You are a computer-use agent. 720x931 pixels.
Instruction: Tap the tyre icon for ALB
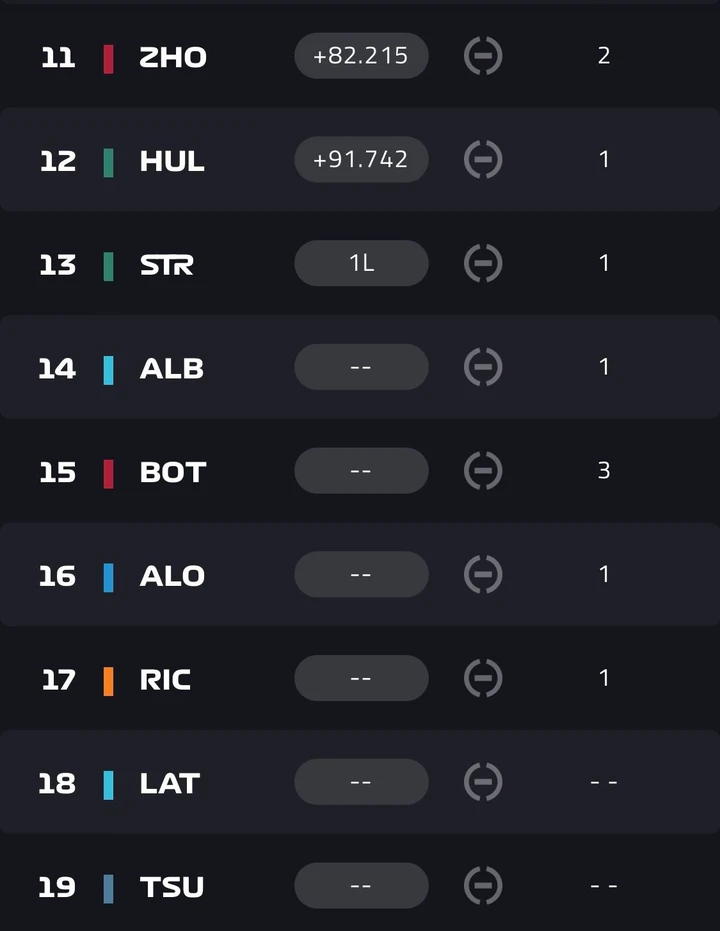click(483, 367)
